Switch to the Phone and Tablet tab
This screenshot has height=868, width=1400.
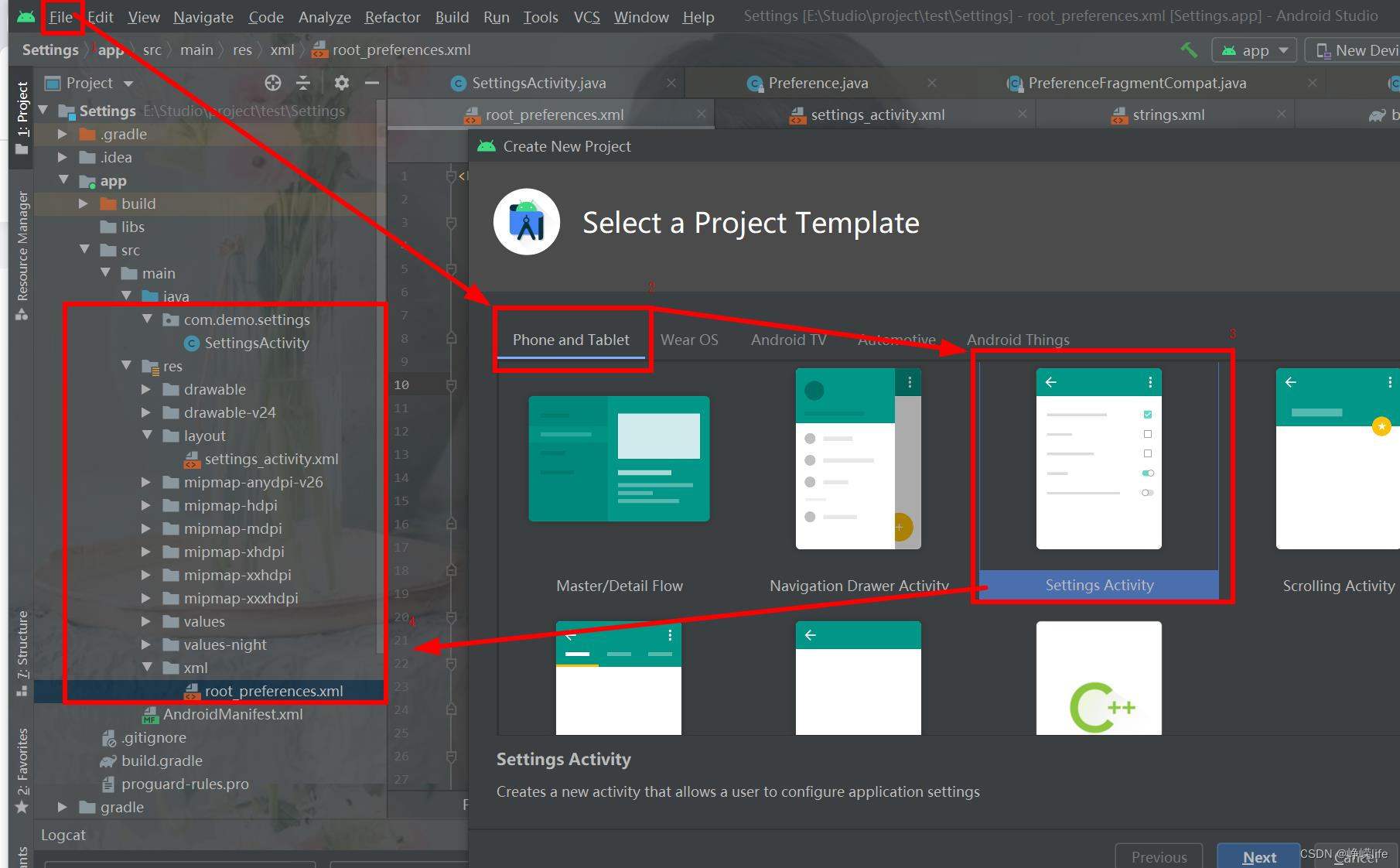(x=571, y=340)
